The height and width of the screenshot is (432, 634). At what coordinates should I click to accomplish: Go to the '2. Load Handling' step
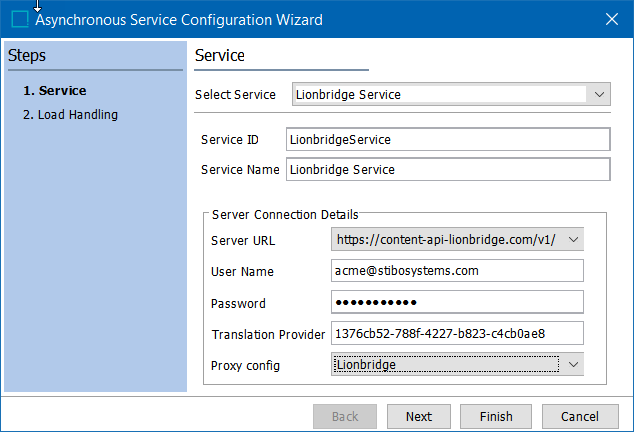pyautogui.click(x=70, y=115)
